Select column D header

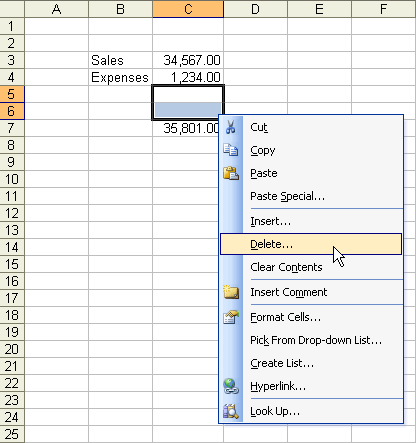point(255,9)
